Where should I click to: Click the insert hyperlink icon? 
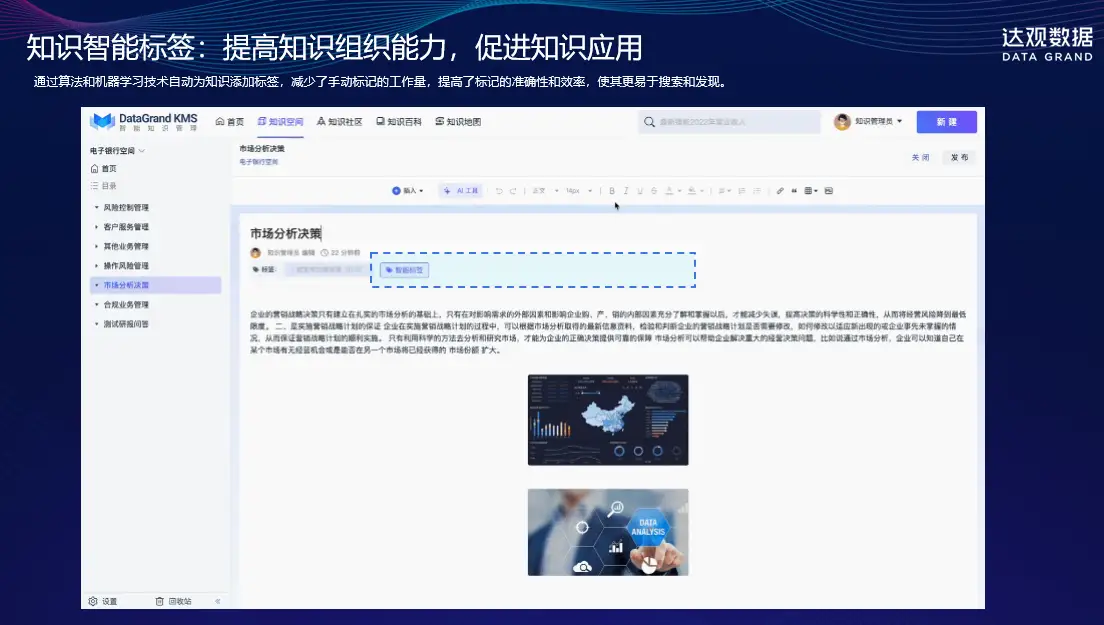tap(780, 191)
